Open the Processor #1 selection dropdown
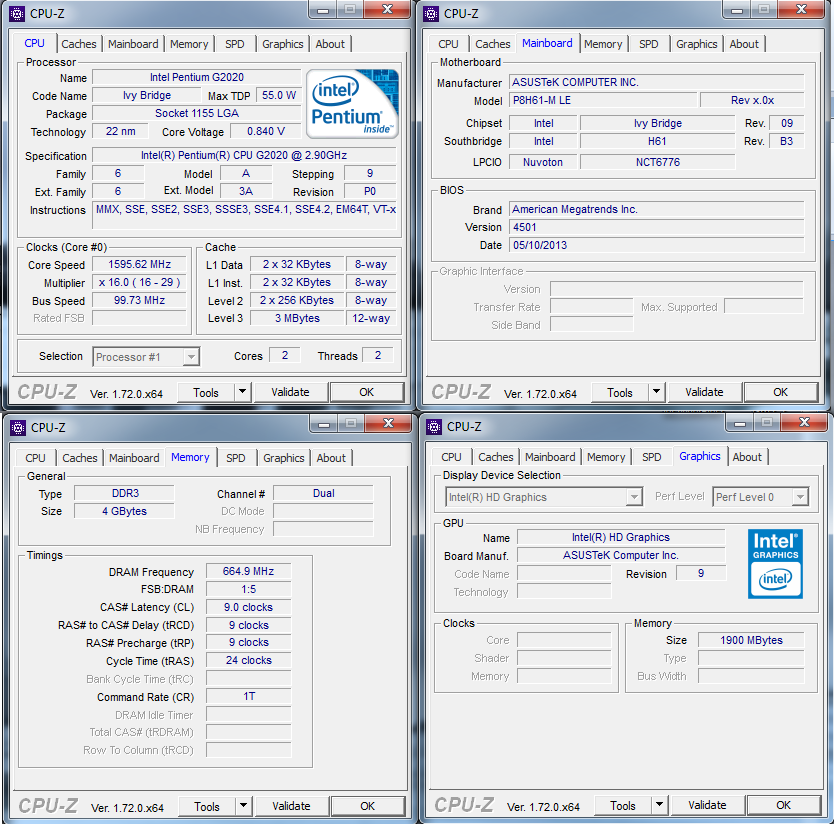 coord(191,357)
